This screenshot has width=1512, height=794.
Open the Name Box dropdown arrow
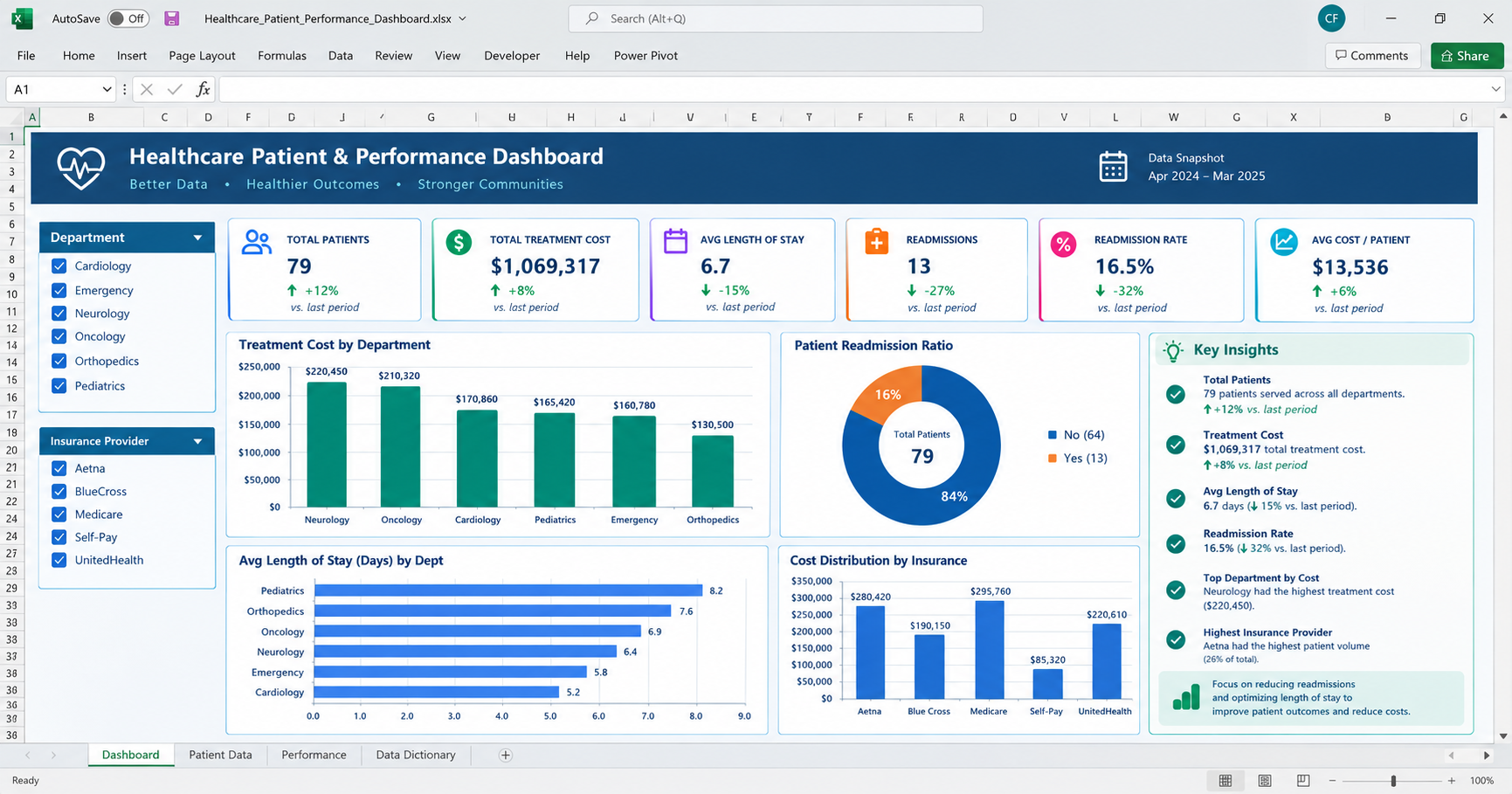(107, 89)
